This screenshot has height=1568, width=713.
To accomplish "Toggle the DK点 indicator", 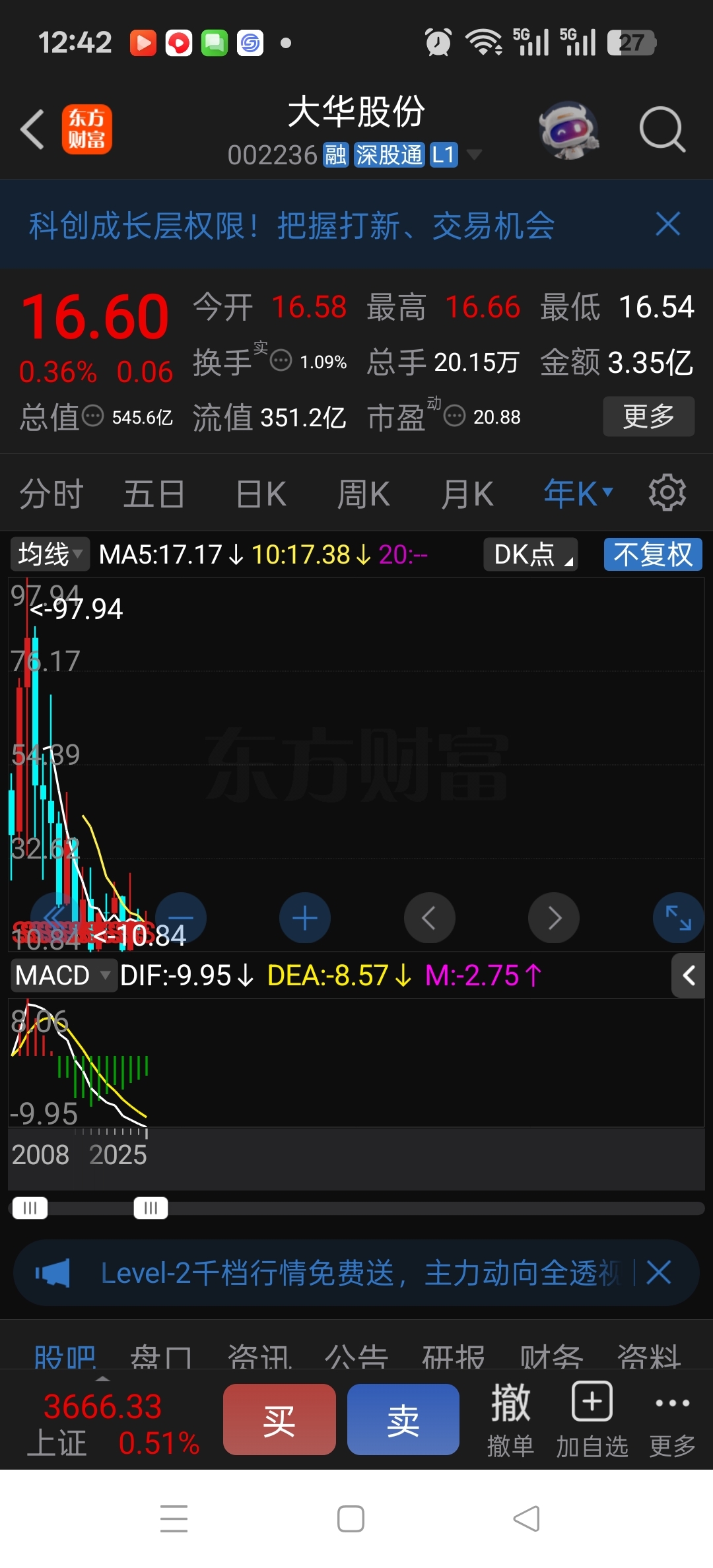I will pos(531,554).
